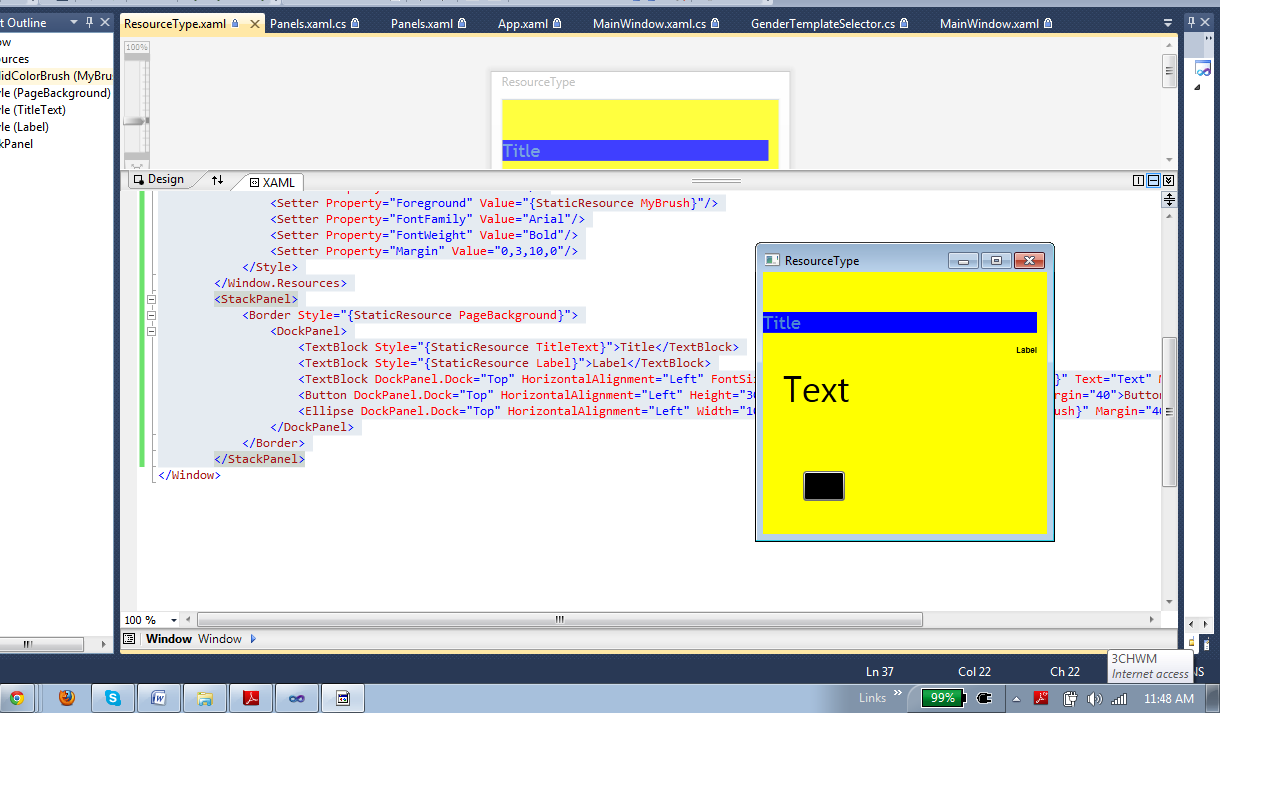Open the document outline icon near the breadcrumb bar
The width and height of the screenshot is (1280, 800).
129,638
